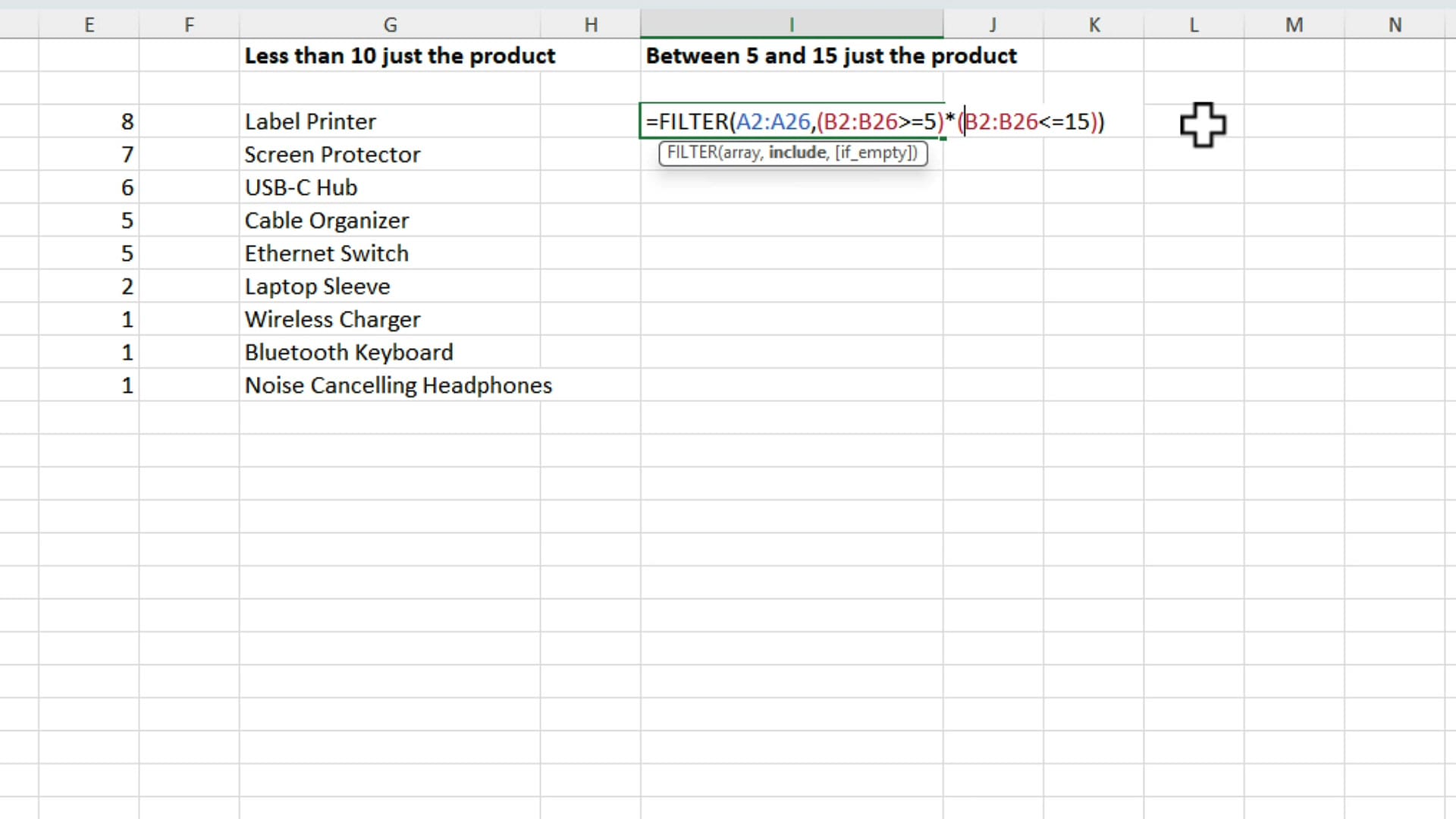The height and width of the screenshot is (819, 1456).
Task: Click value 1 beside Wireless Charger
Action: [x=89, y=319]
